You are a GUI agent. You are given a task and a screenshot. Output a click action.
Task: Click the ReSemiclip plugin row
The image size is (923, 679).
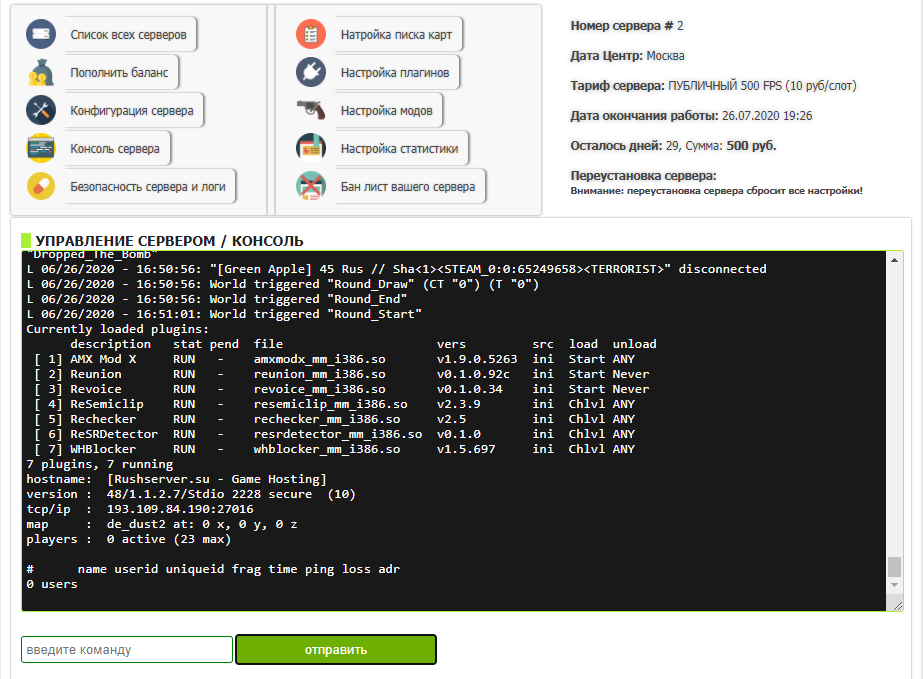[x=334, y=404]
